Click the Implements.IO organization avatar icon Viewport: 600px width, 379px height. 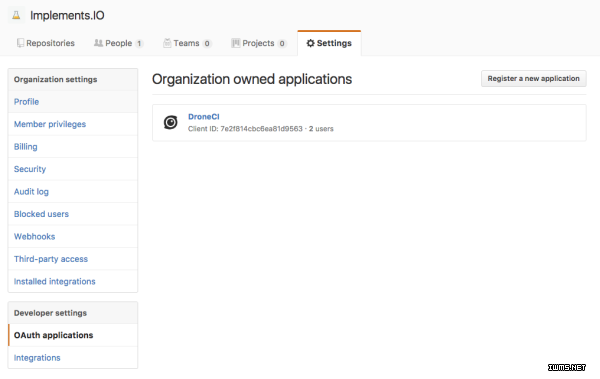pos(16,15)
